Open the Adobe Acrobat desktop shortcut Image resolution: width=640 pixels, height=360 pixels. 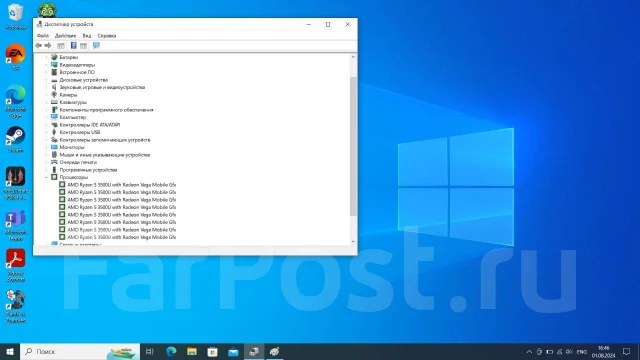click(16, 265)
